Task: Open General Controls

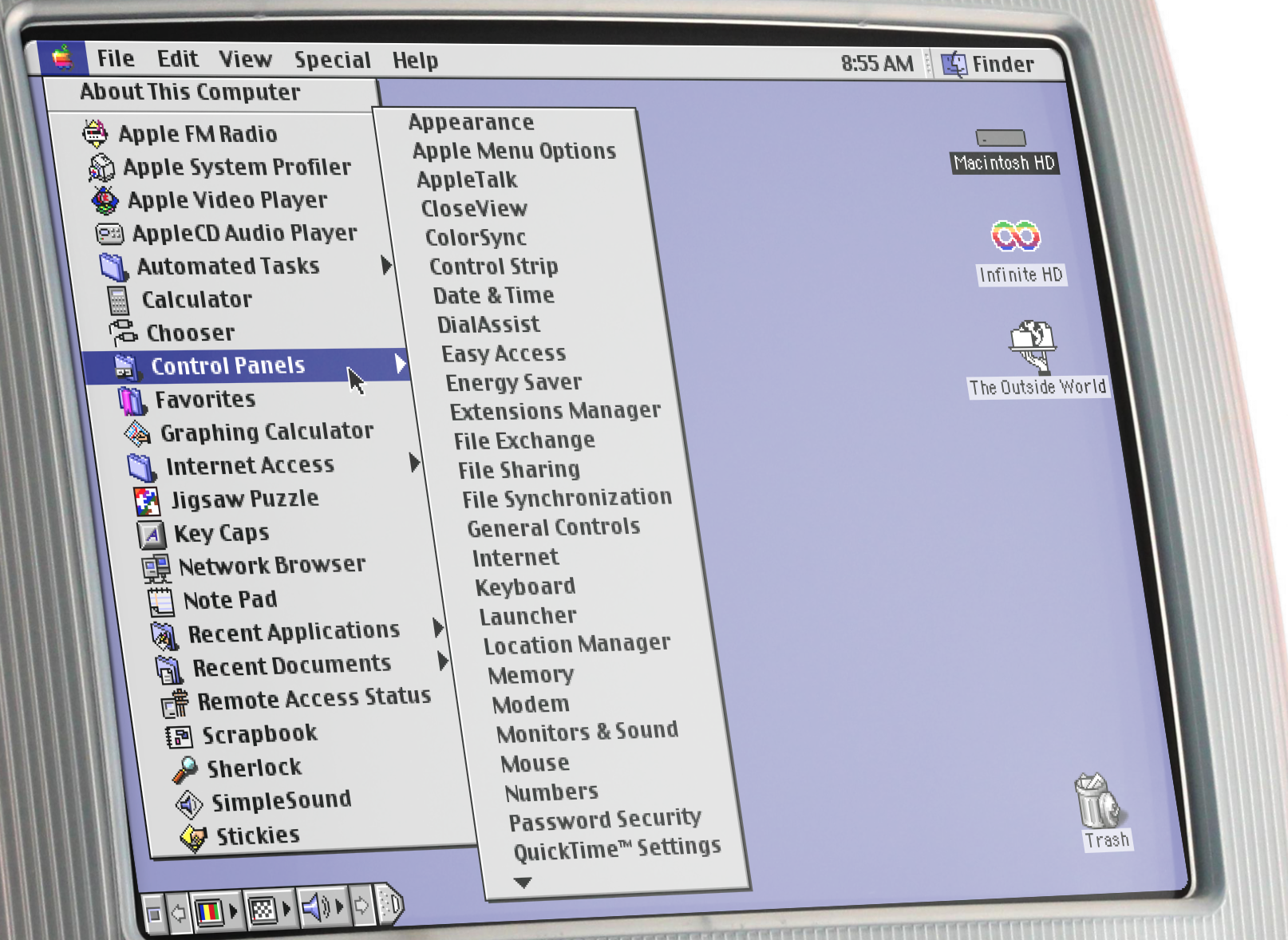Action: pos(554,527)
